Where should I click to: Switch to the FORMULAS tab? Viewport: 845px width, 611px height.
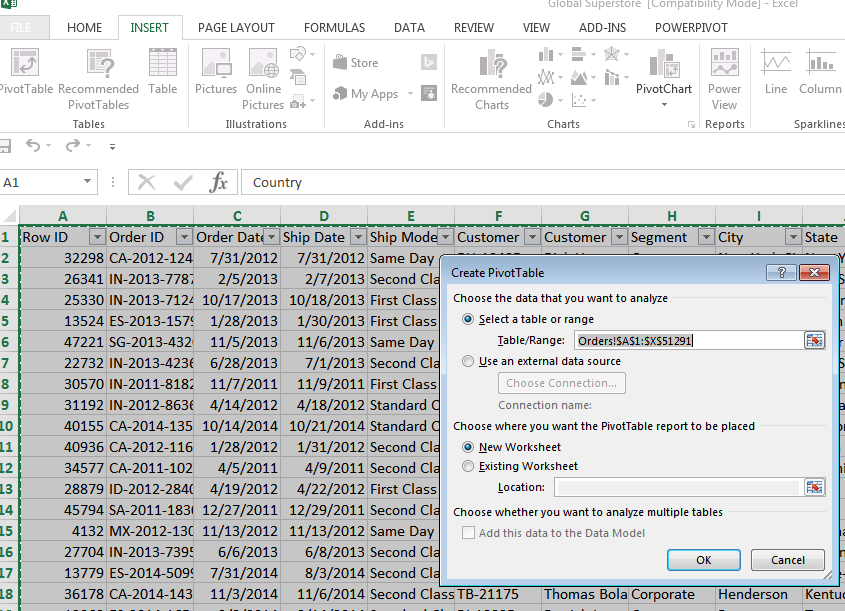coord(334,27)
